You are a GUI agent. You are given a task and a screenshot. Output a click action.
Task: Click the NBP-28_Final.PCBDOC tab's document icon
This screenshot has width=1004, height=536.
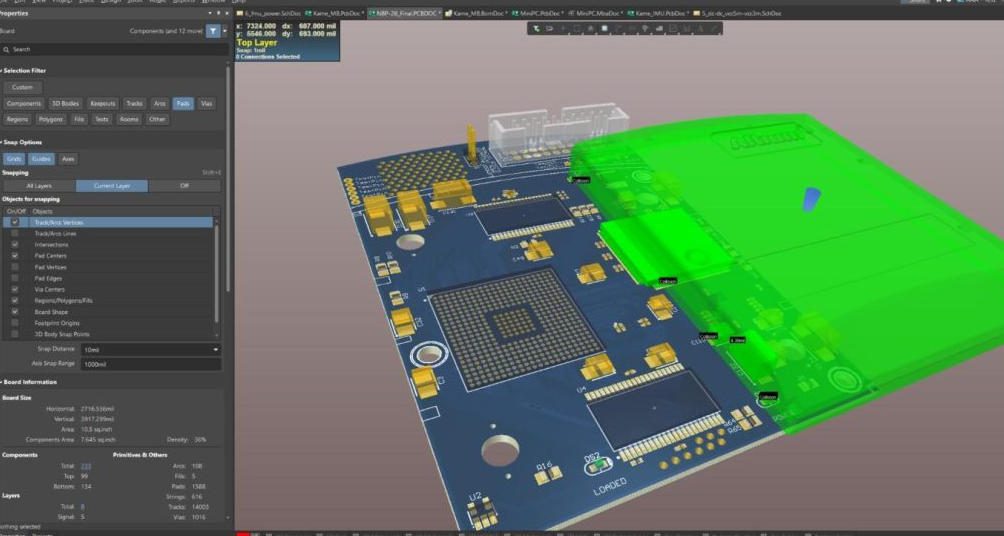tap(372, 13)
